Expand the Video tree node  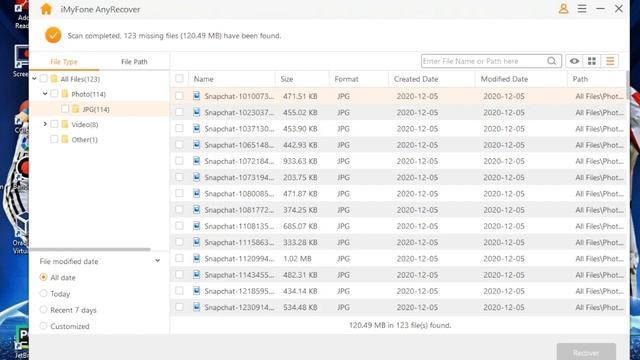(45, 124)
